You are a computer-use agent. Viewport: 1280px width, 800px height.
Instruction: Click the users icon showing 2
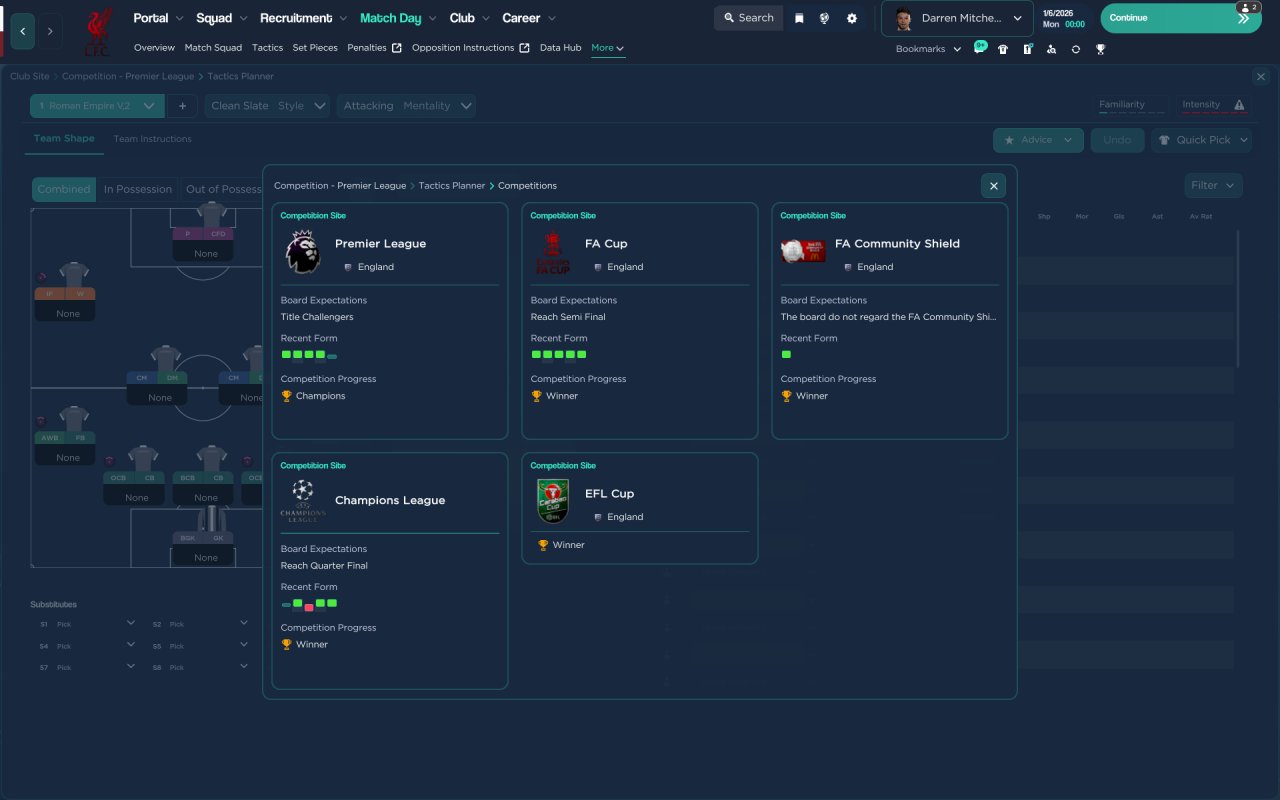point(1249,7)
